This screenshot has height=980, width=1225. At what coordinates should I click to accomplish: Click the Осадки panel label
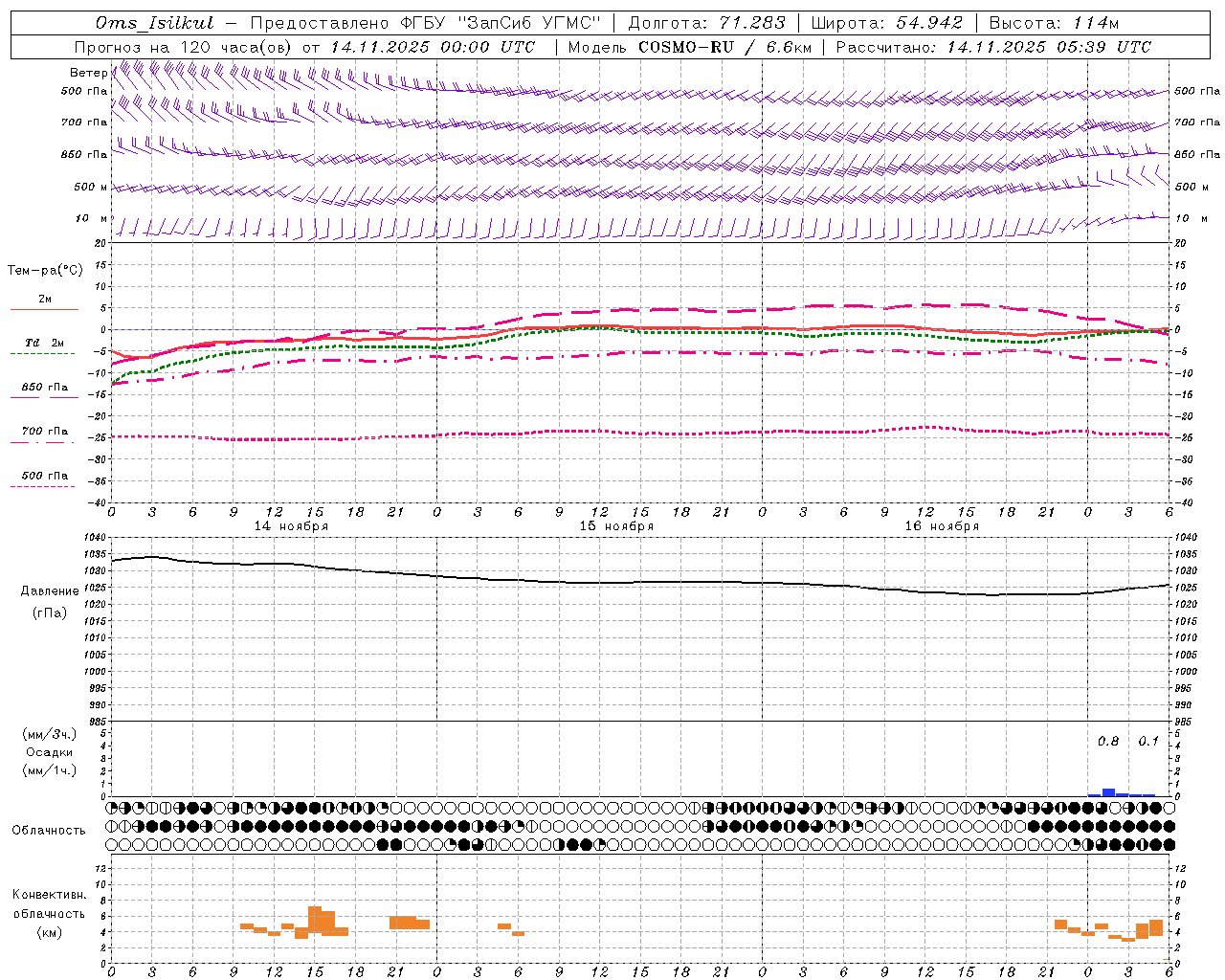click(50, 752)
